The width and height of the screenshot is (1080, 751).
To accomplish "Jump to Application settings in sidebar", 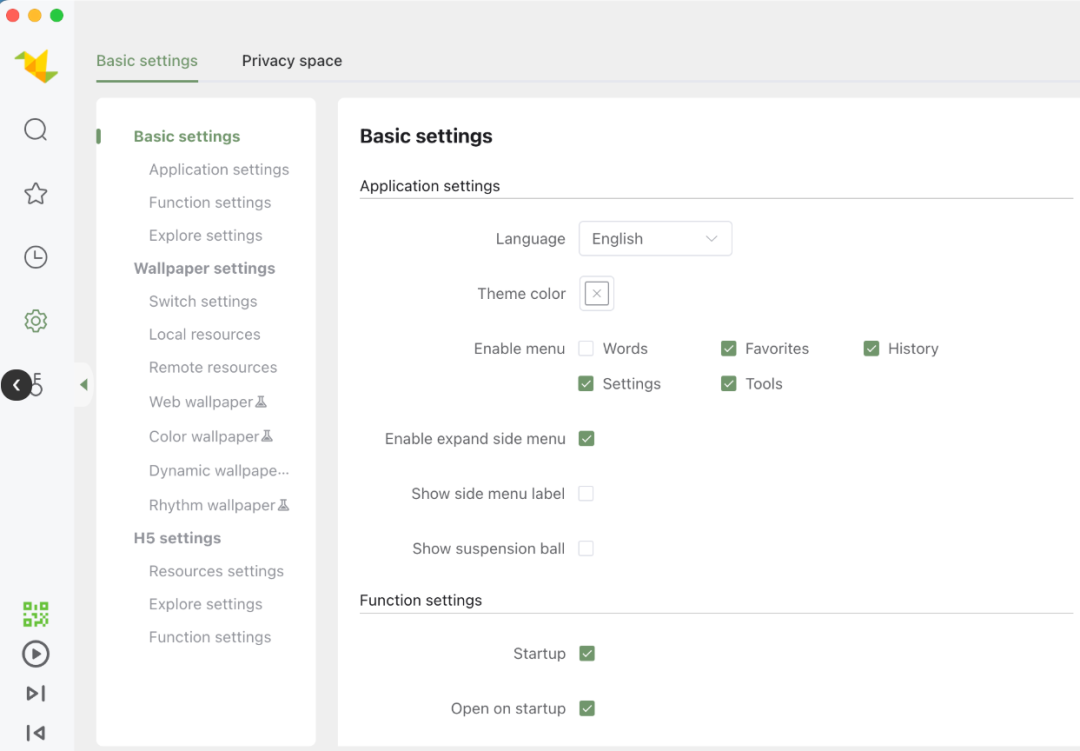I will [219, 169].
